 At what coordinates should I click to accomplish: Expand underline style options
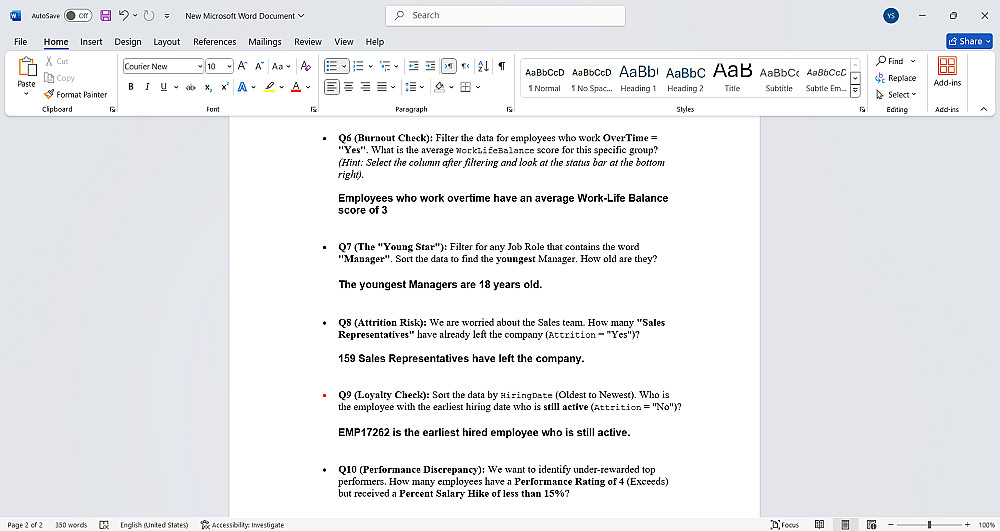pyautogui.click(x=176, y=87)
